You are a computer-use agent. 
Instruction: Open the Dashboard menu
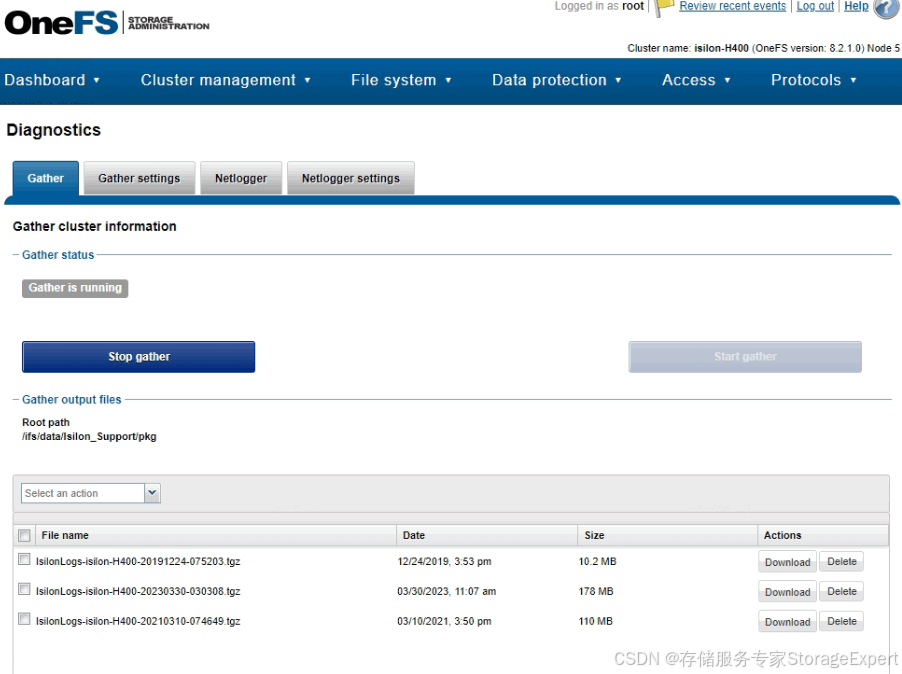[x=52, y=80]
